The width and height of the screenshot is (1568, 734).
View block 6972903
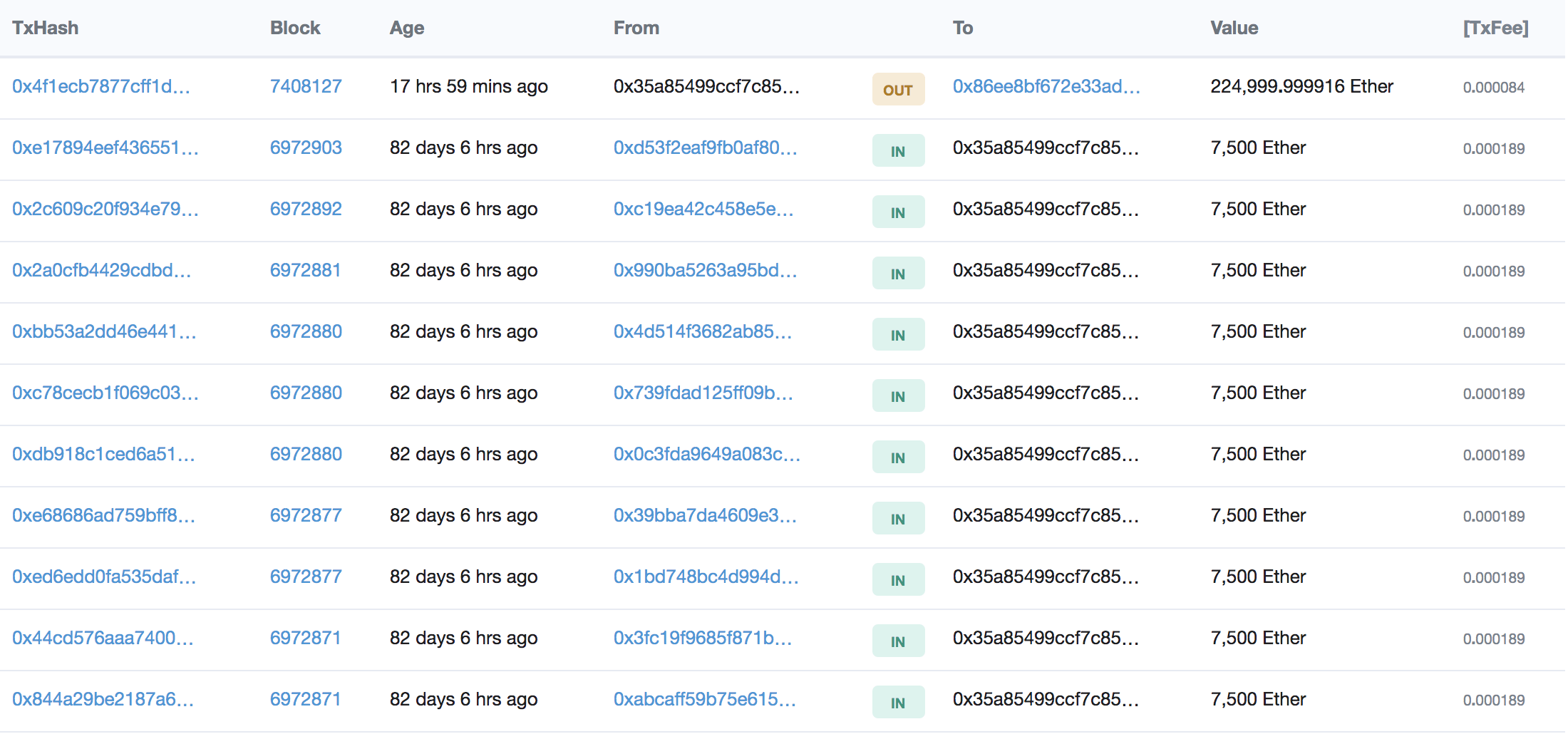(x=306, y=148)
